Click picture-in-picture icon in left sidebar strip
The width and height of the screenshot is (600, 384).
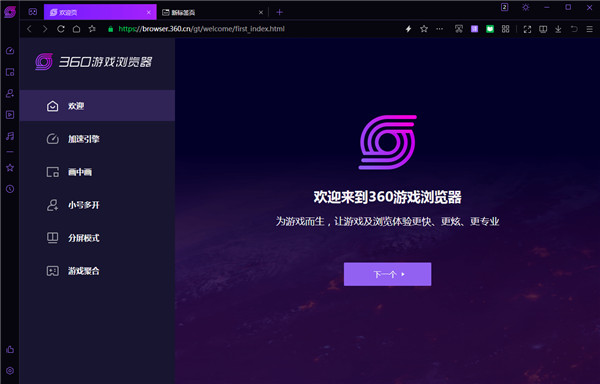[10, 72]
